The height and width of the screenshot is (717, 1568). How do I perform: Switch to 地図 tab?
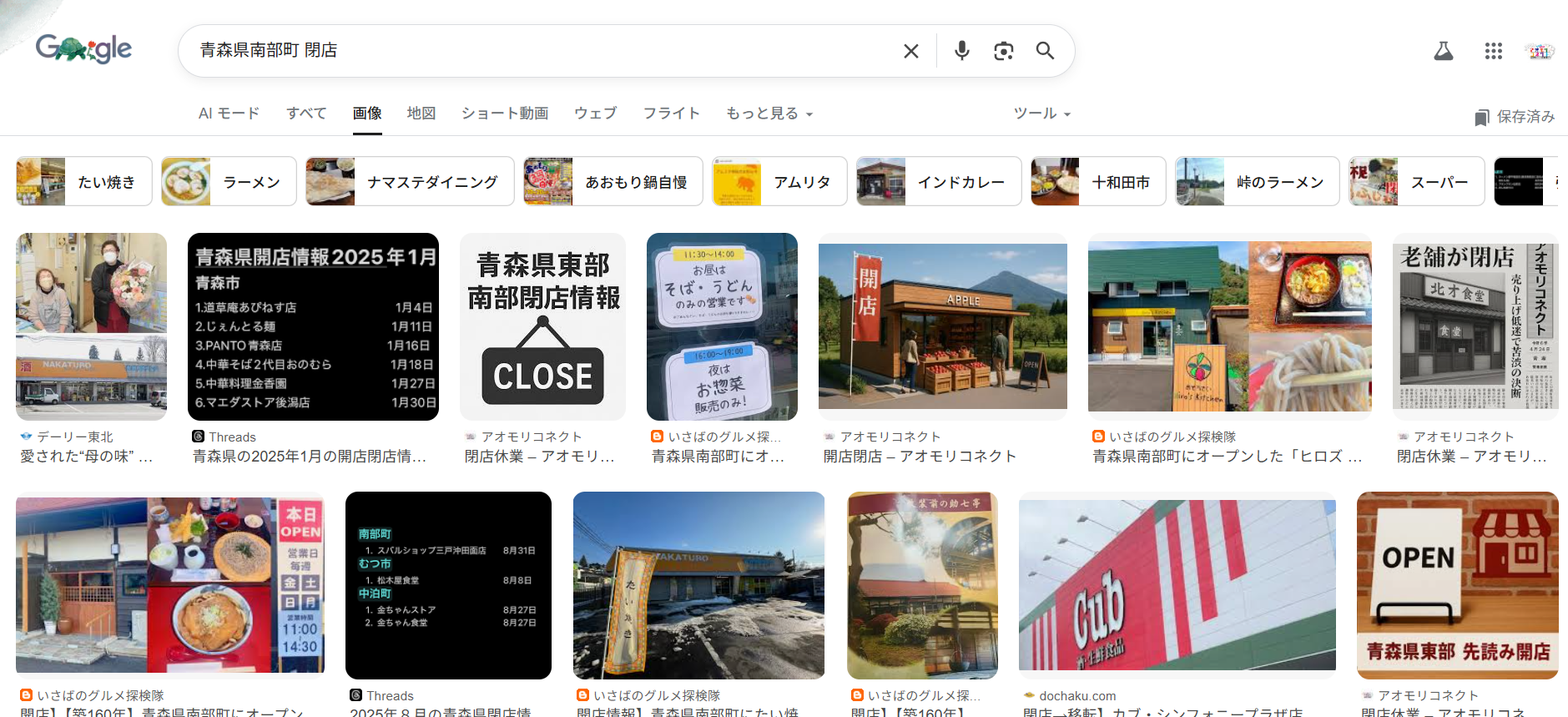tap(421, 113)
